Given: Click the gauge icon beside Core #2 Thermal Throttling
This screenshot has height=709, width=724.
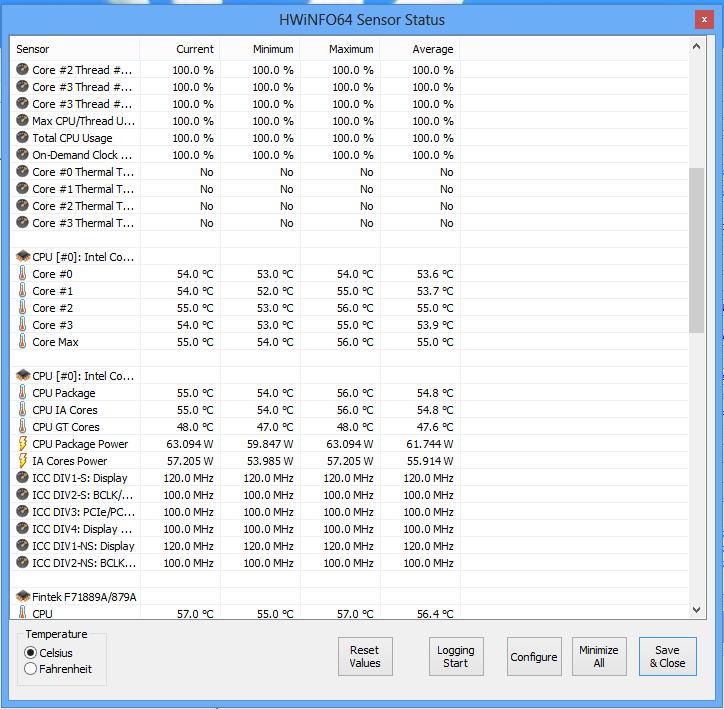Looking at the screenshot, I should tap(22, 205).
